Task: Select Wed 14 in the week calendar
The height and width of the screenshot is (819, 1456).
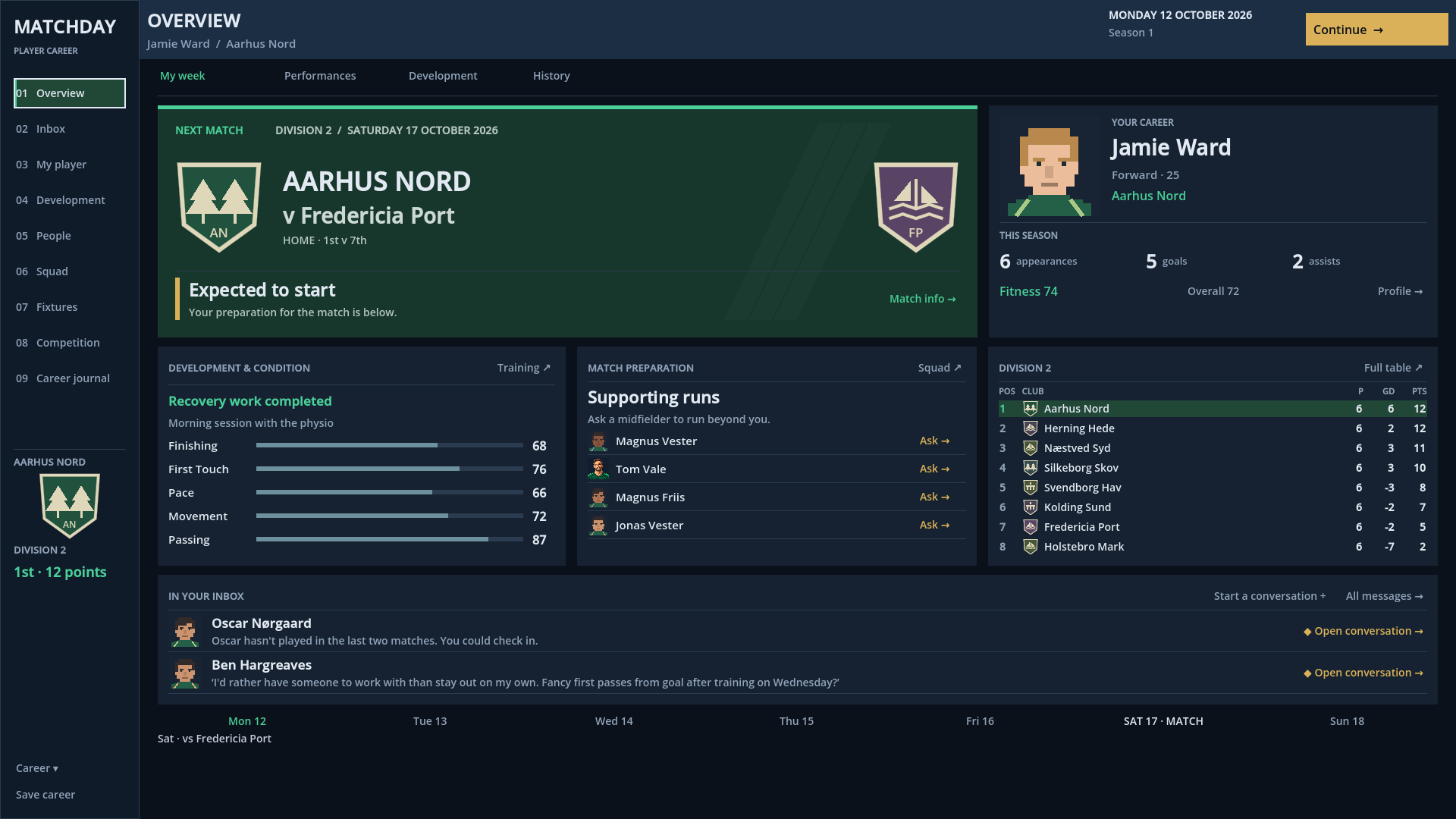Action: [613, 721]
